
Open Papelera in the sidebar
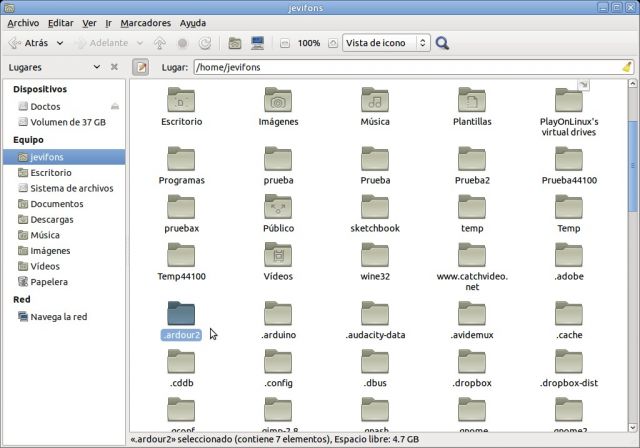pyautogui.click(x=48, y=282)
